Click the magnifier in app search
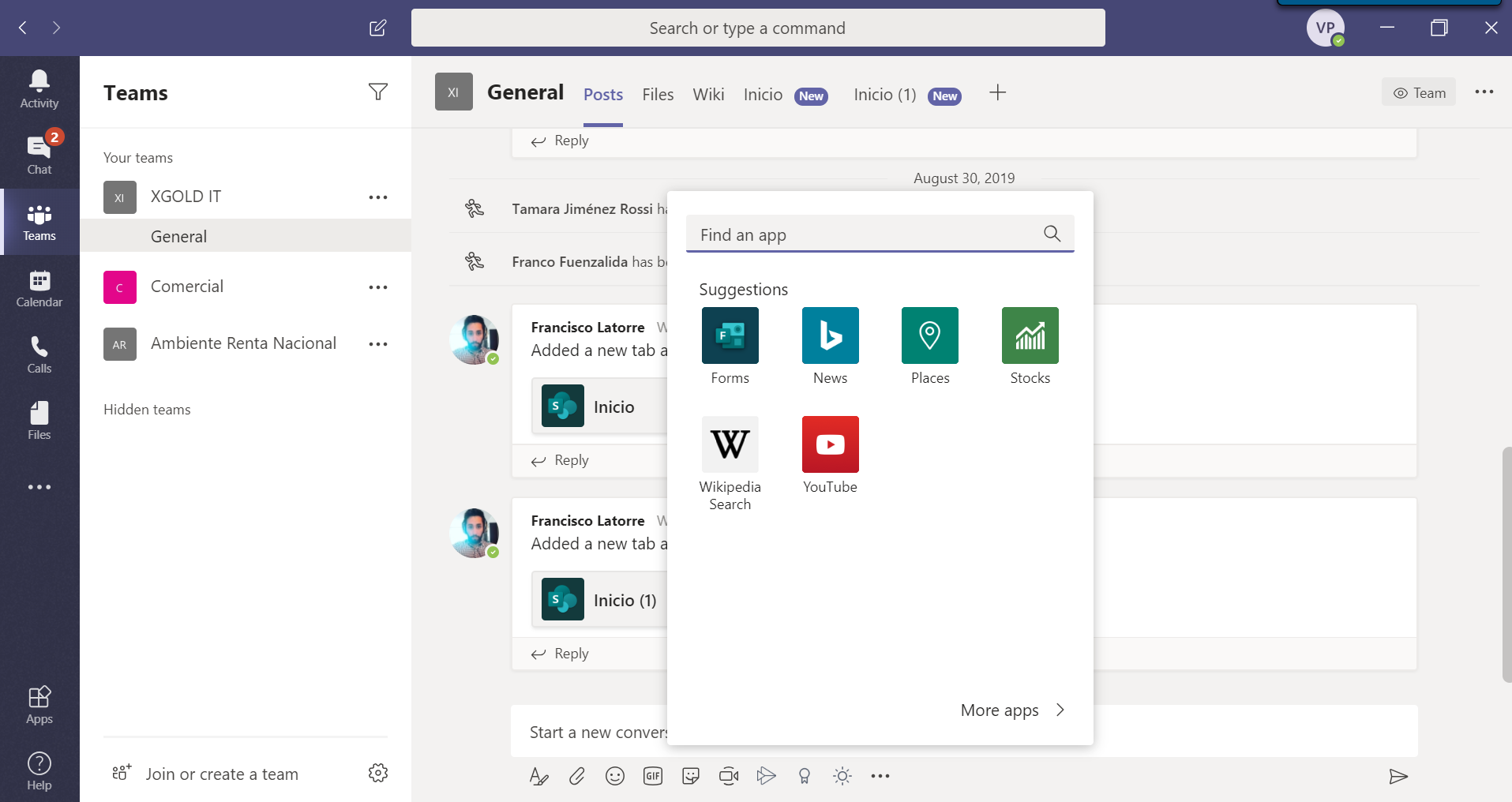Screen dimensions: 1512x802 (x=1052, y=234)
